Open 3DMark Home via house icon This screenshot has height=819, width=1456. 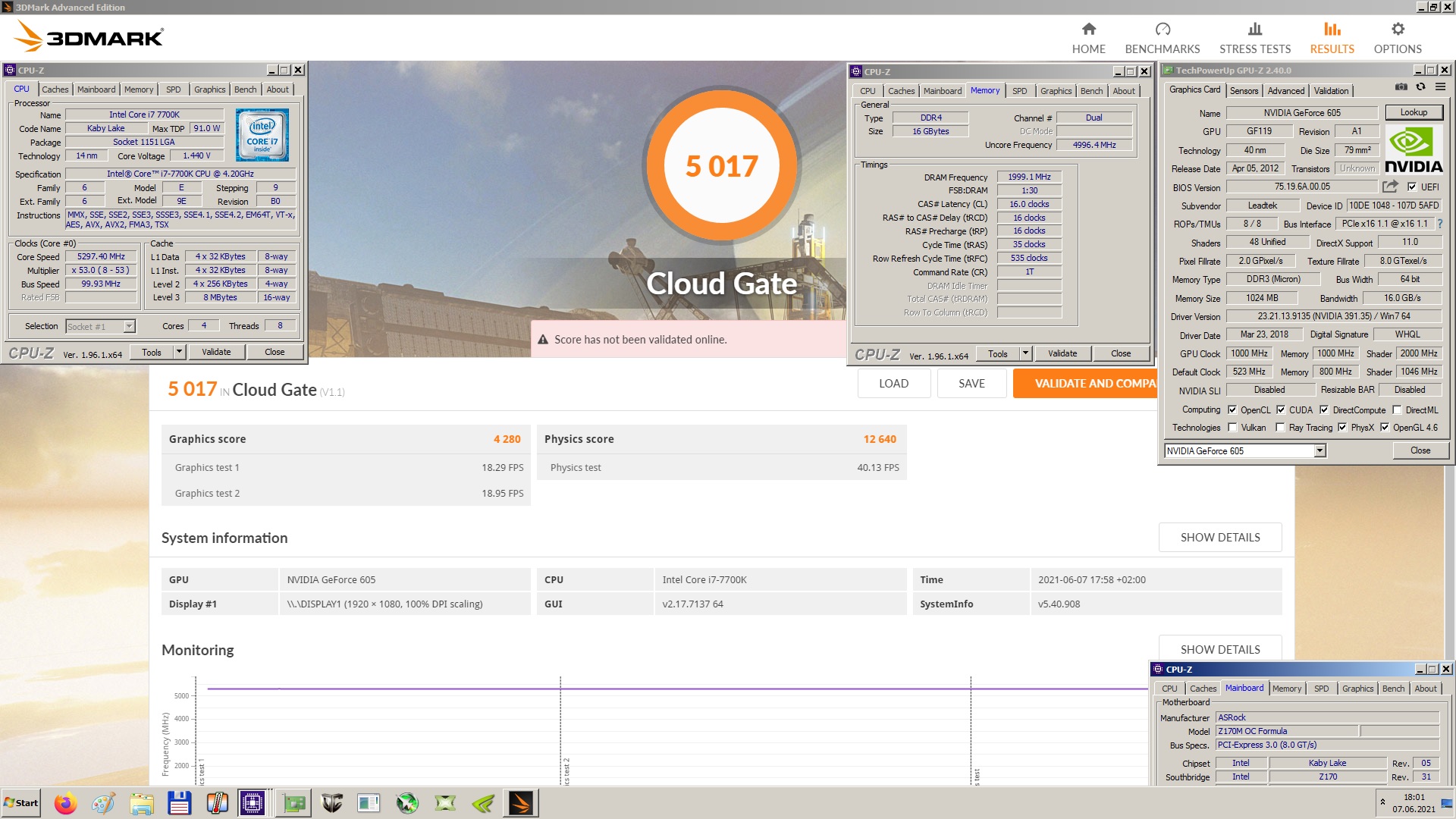pyautogui.click(x=1088, y=30)
